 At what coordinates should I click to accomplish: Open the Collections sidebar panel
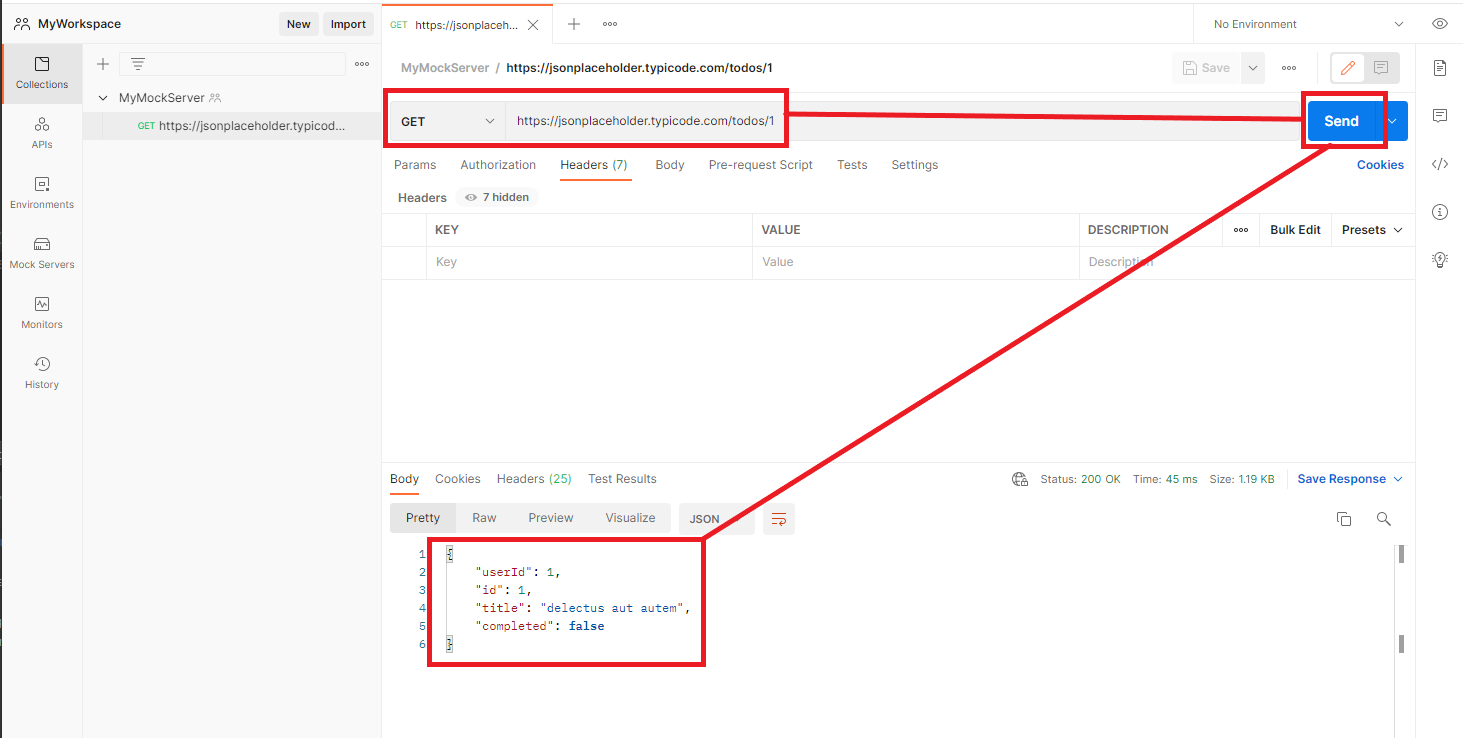tap(42, 73)
